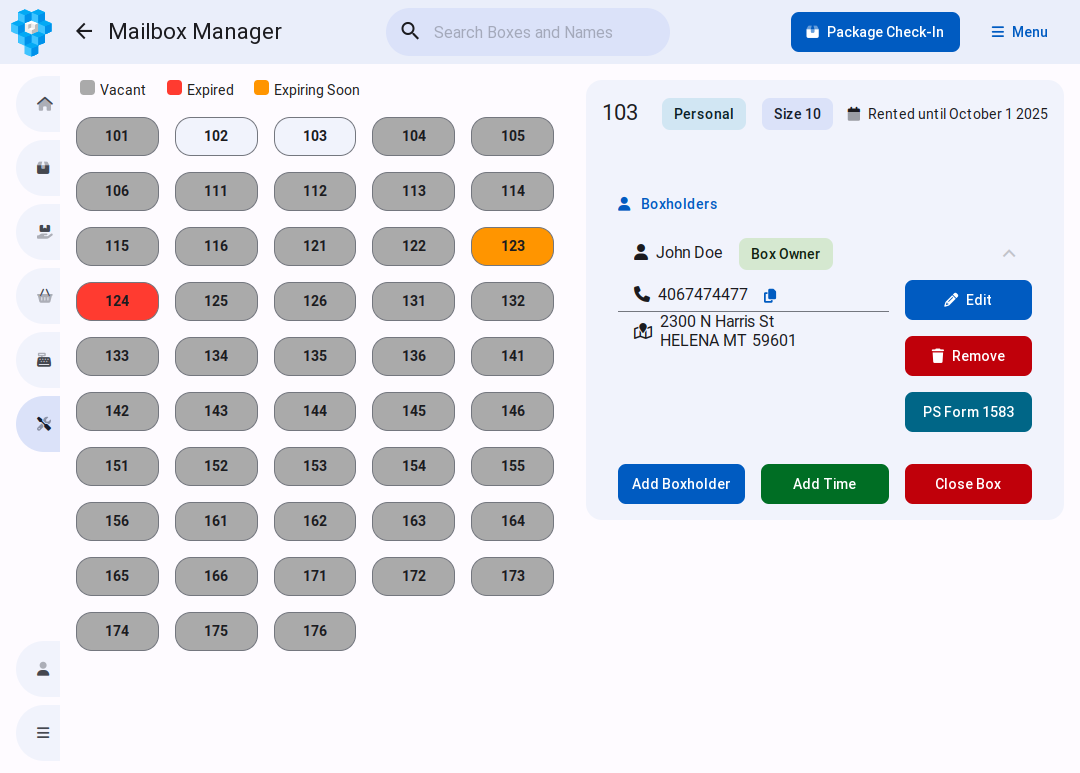Viewport: 1080px width, 773px height.
Task: Open the Menu dropdown in the header
Action: tap(1019, 32)
